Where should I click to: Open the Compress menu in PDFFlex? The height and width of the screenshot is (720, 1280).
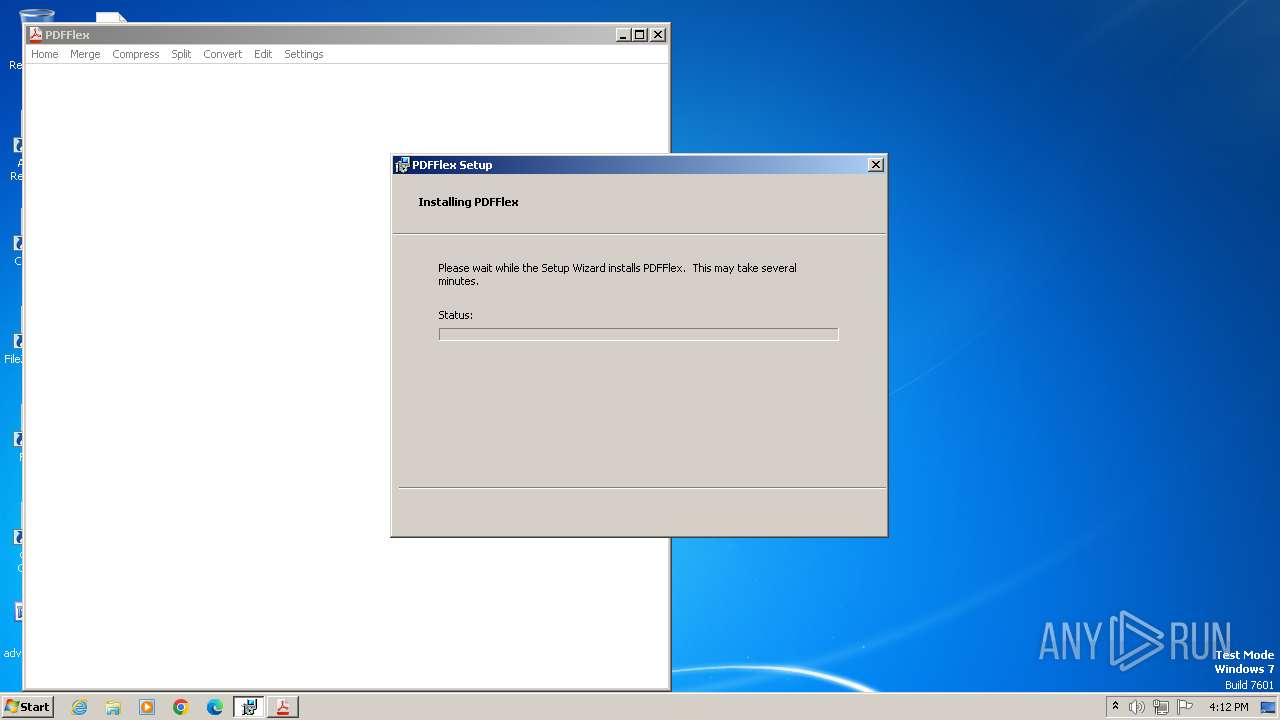(136, 54)
